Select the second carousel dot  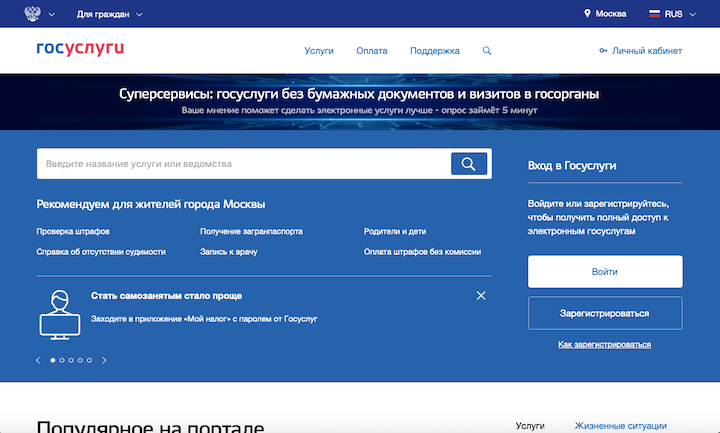pos(62,360)
